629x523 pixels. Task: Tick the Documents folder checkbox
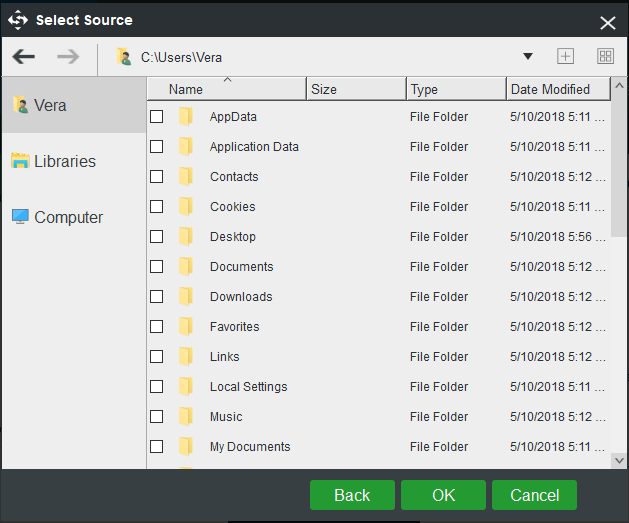pos(156,267)
